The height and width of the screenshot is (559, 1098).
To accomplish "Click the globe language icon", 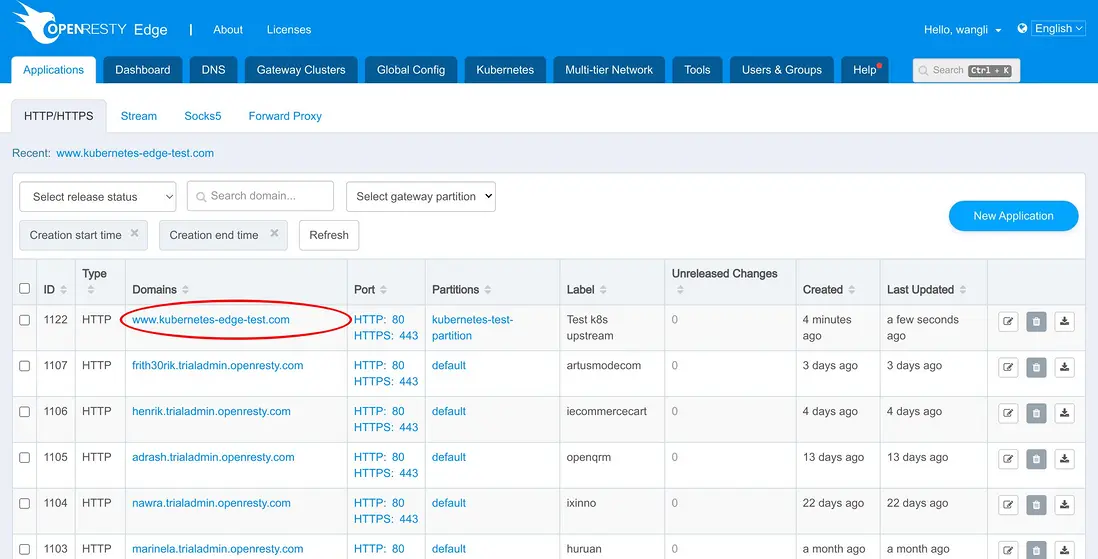I will (x=1022, y=29).
